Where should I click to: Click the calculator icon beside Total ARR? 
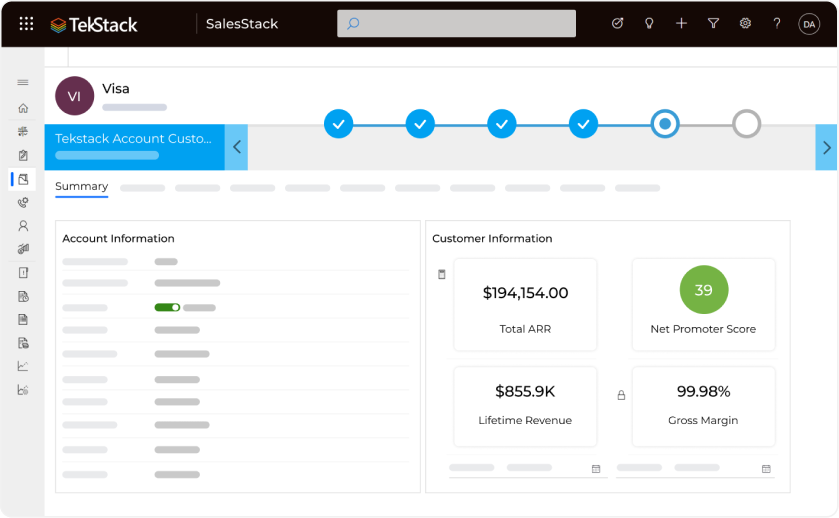441,275
